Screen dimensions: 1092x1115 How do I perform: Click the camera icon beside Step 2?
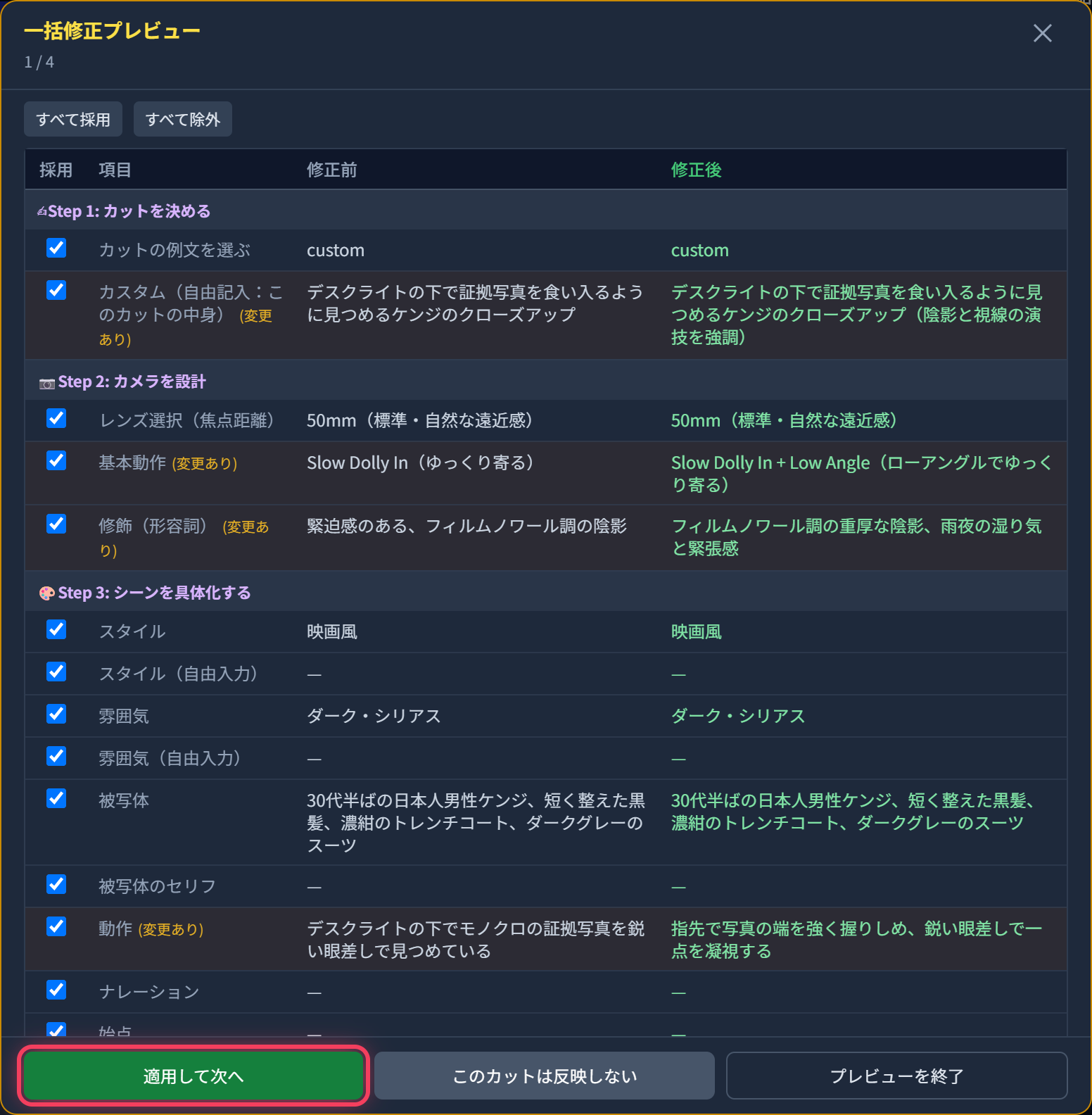(x=47, y=384)
